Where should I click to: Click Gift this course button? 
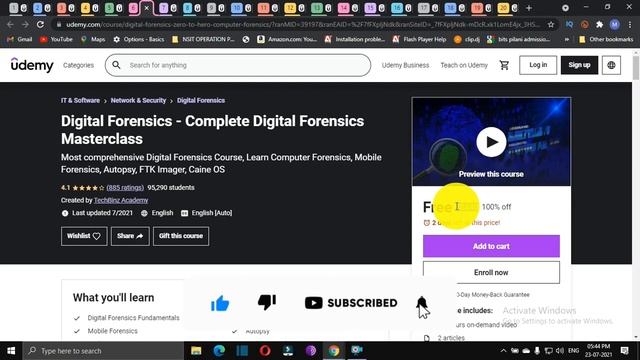click(x=181, y=236)
